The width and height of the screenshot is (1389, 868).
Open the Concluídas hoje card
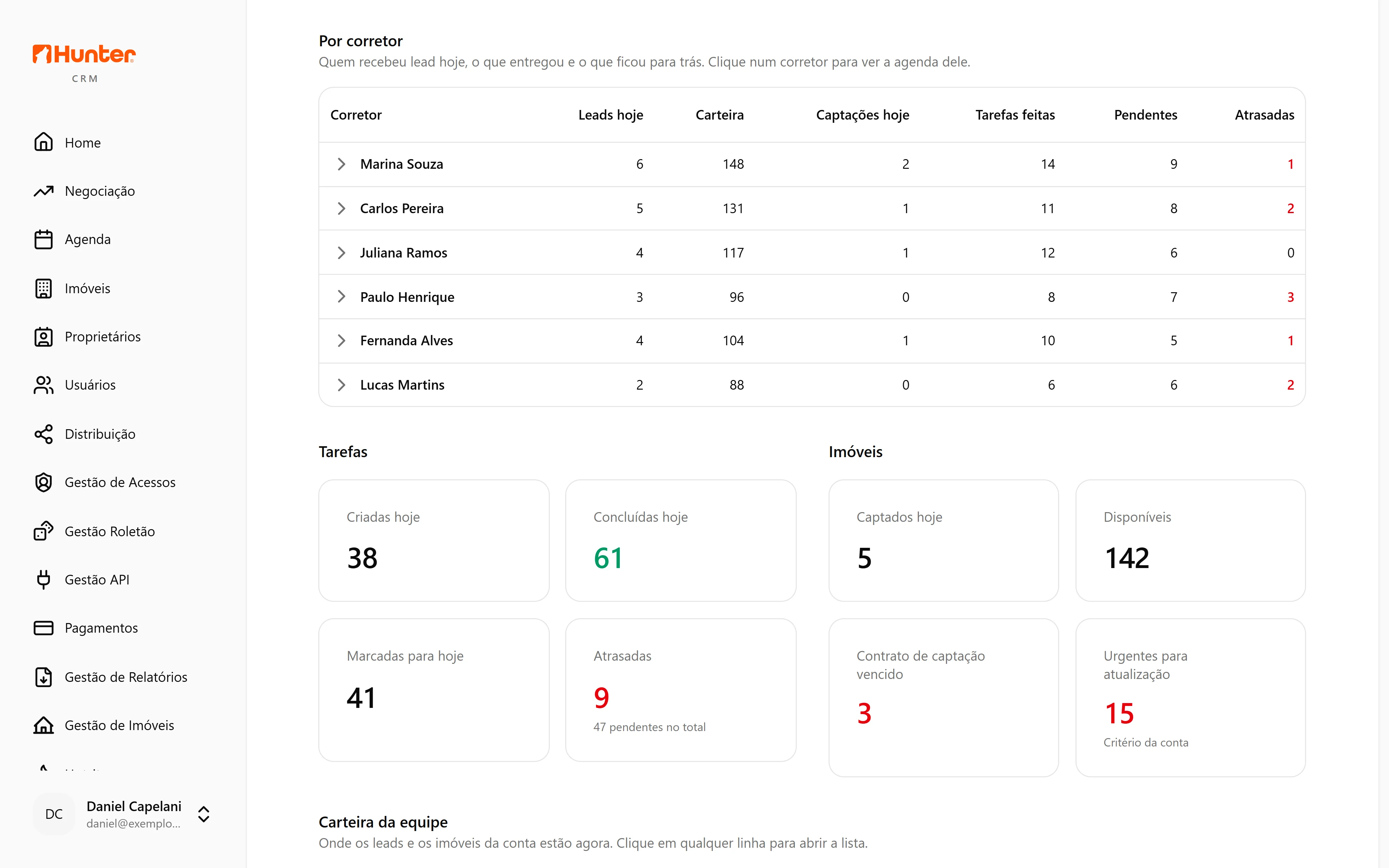681,541
